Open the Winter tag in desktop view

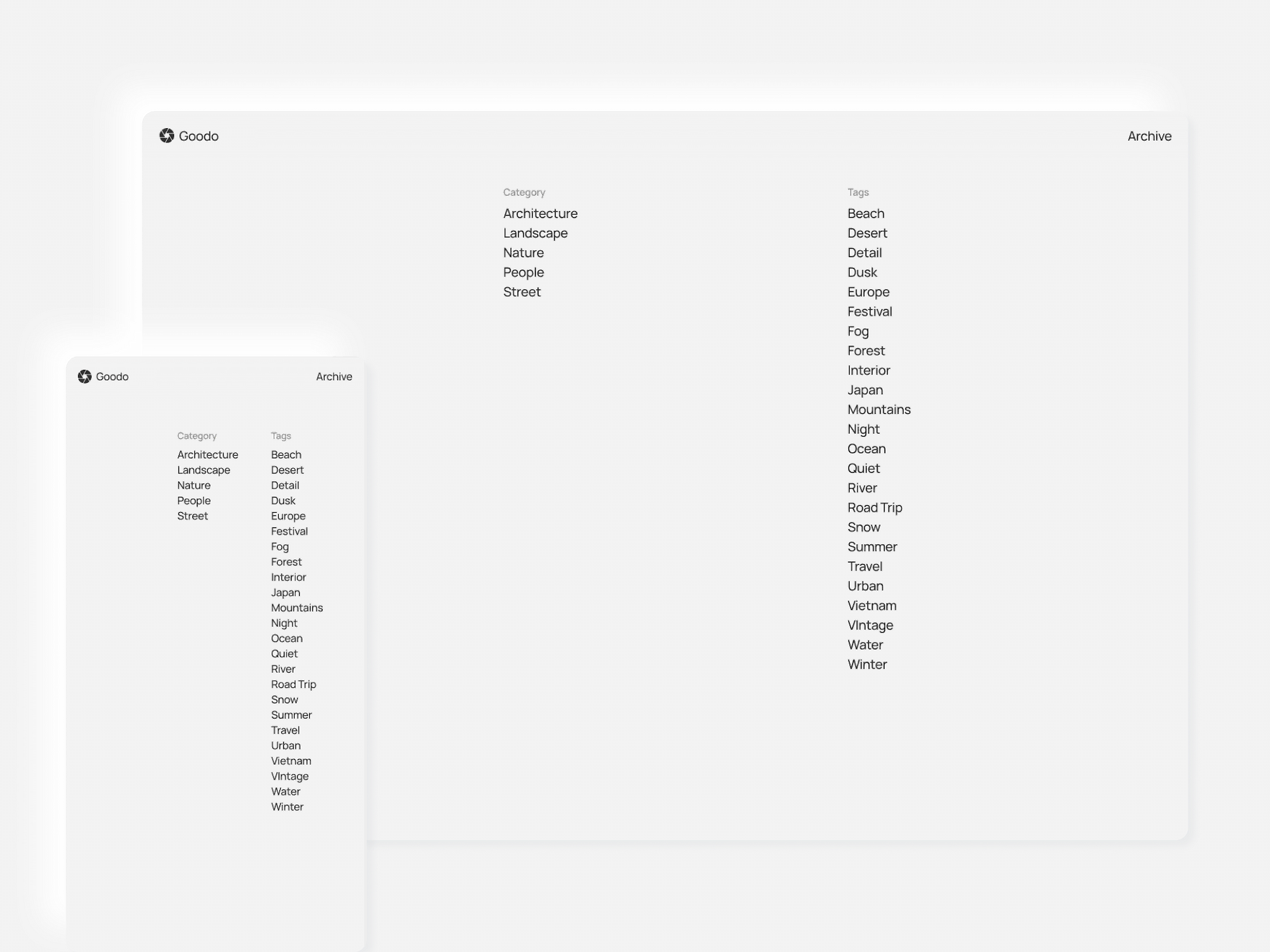[867, 664]
